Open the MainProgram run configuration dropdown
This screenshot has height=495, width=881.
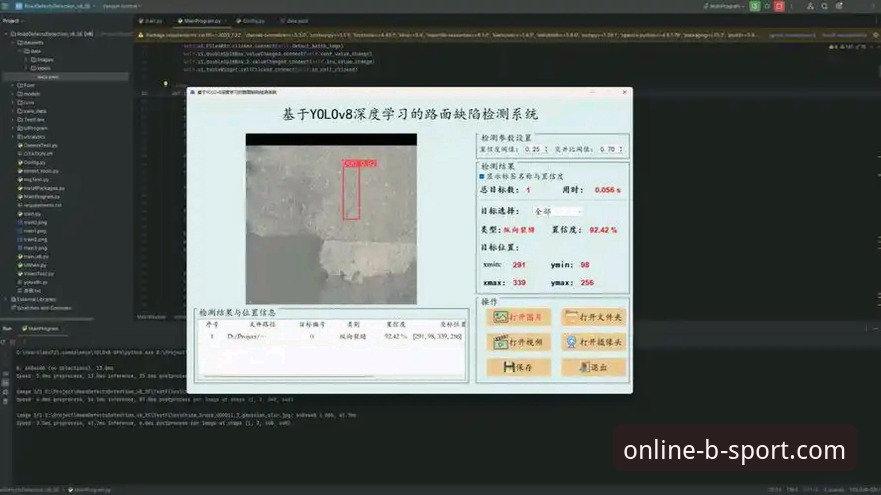(x=725, y=6)
